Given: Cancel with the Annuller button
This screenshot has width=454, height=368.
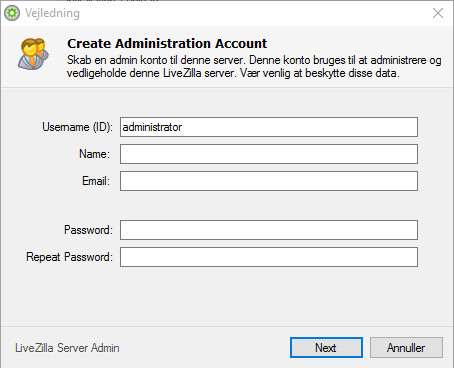Looking at the screenshot, I should coord(406,347).
